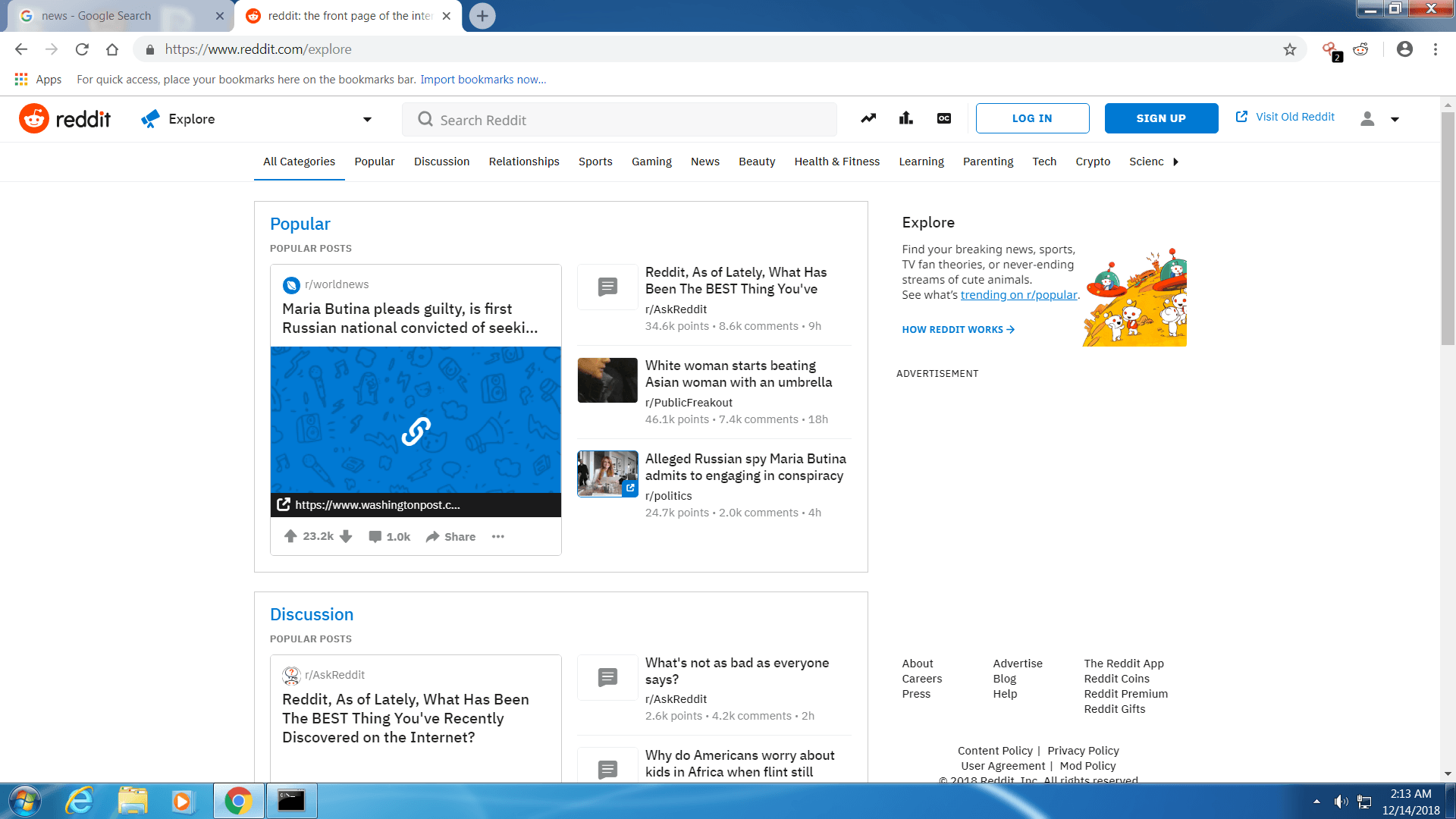Click the Washington Post link thumbnail image

tap(416, 430)
